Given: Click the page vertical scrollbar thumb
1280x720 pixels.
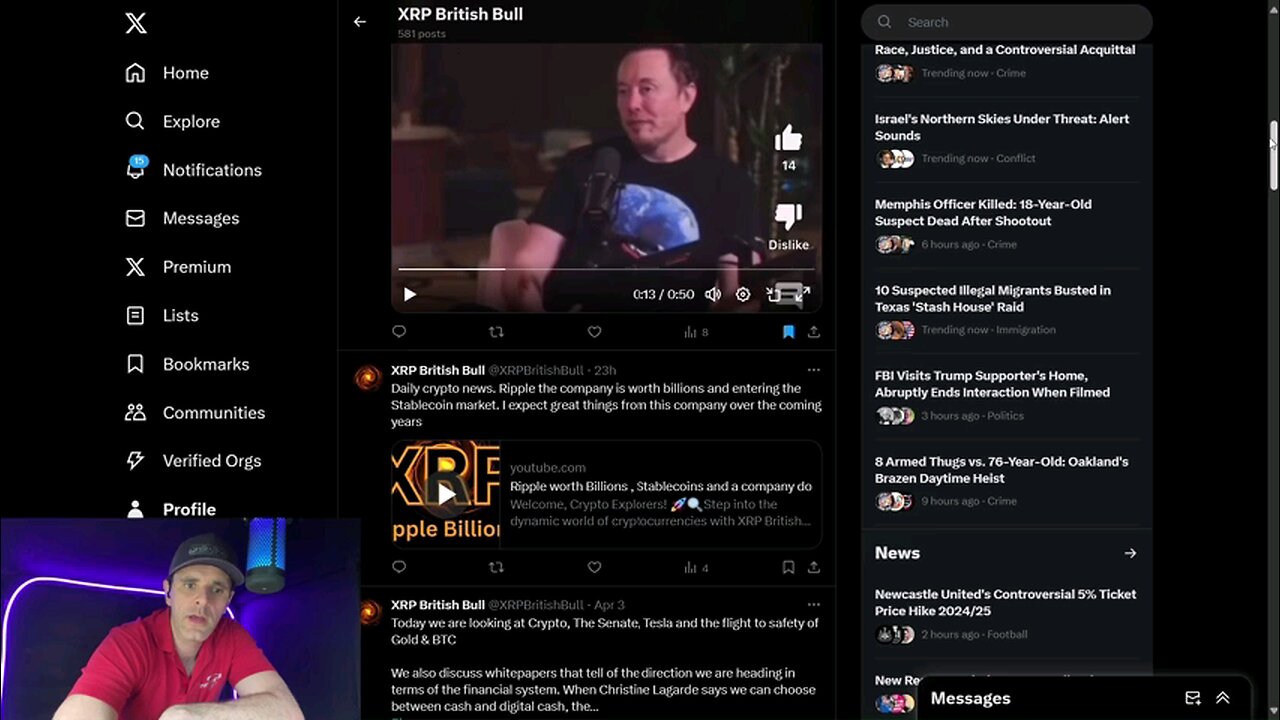Looking at the screenshot, I should 1274,155.
